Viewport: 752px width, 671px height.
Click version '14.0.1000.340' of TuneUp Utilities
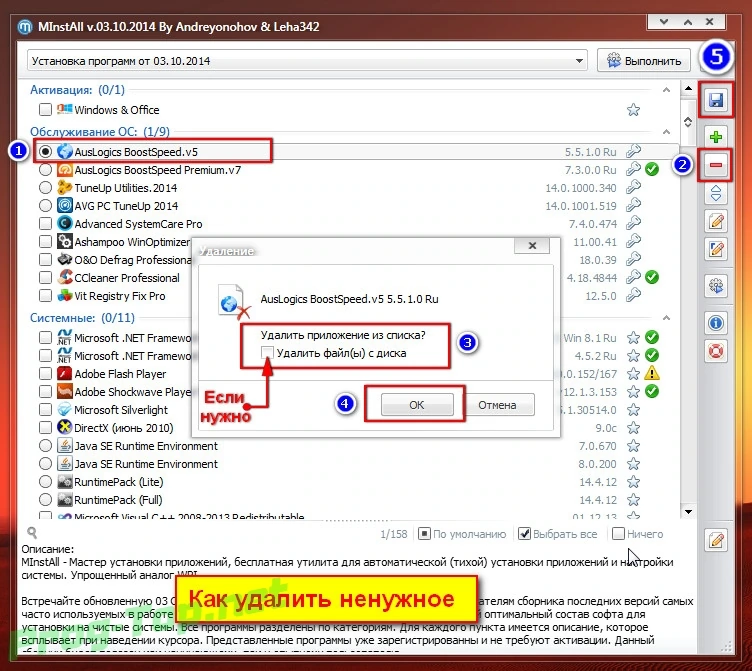click(581, 188)
